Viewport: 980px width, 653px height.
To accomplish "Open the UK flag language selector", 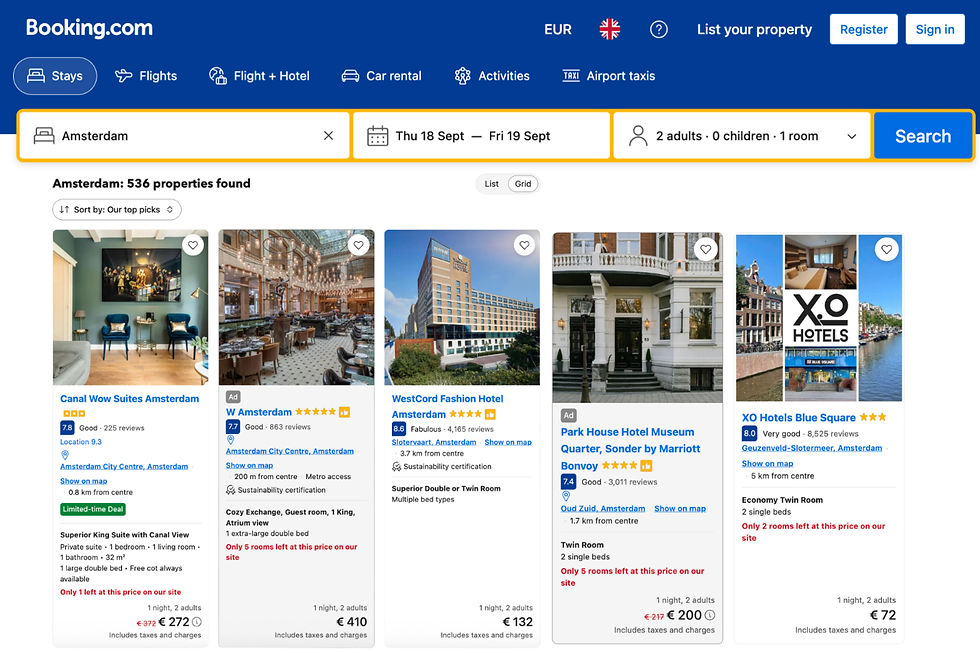I will [609, 29].
